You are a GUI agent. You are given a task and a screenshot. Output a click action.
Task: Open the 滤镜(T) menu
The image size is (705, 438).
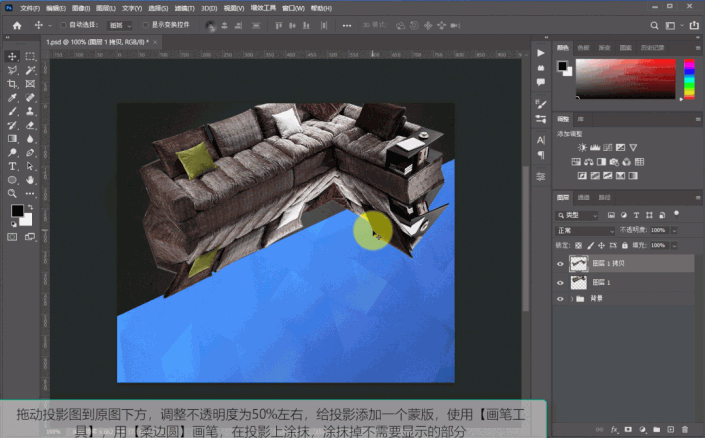(185, 8)
